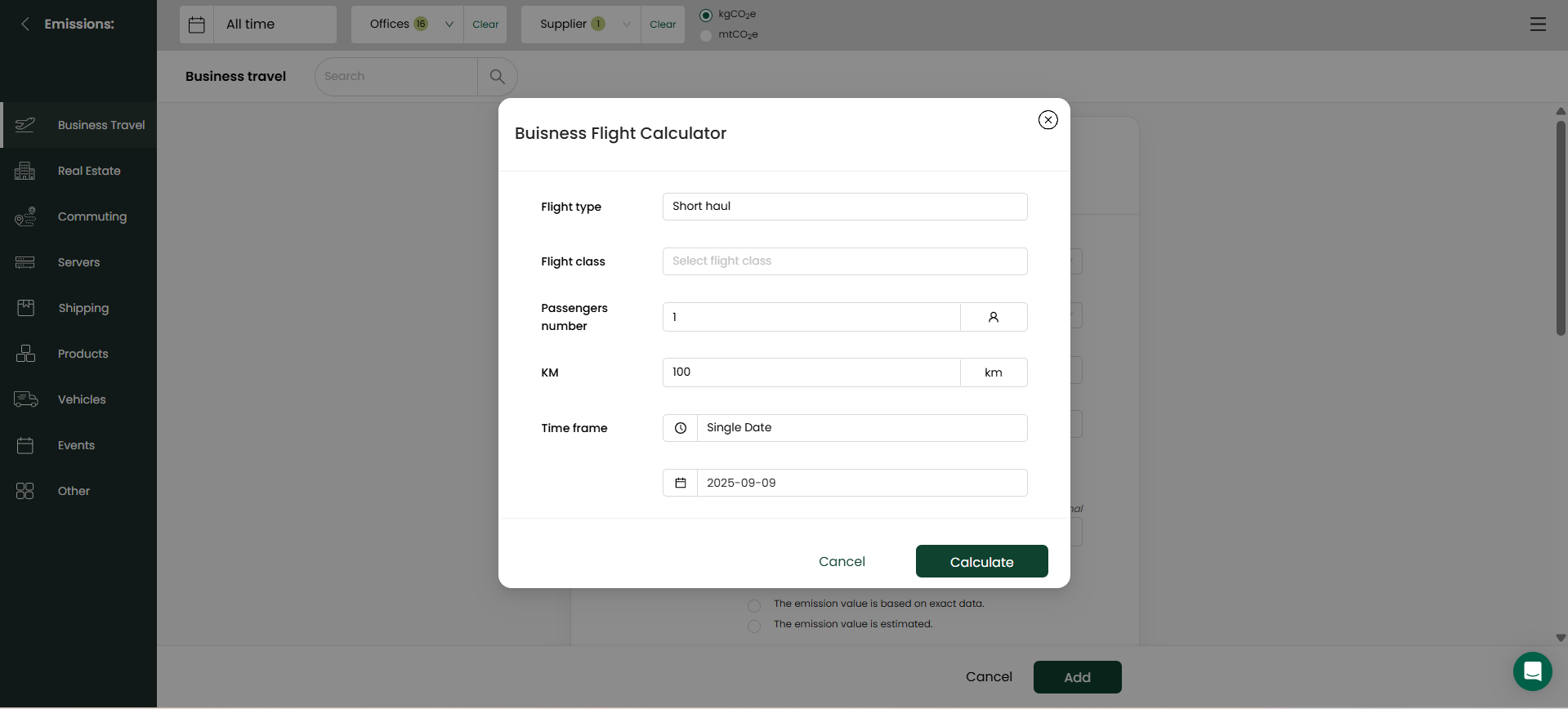
Task: Expand the Select flight class dropdown
Action: tap(845, 261)
